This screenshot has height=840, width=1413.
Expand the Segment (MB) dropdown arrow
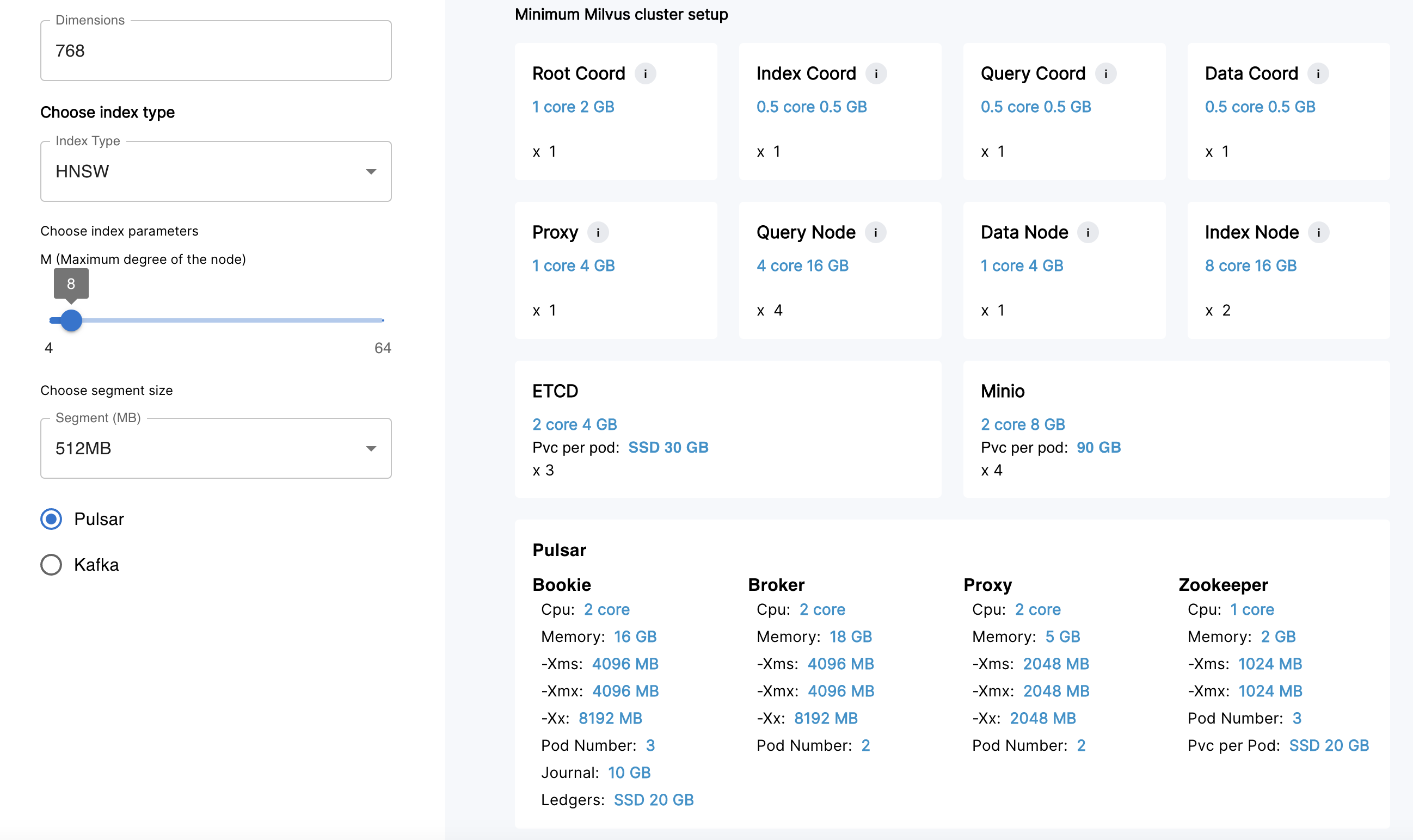[x=371, y=449]
